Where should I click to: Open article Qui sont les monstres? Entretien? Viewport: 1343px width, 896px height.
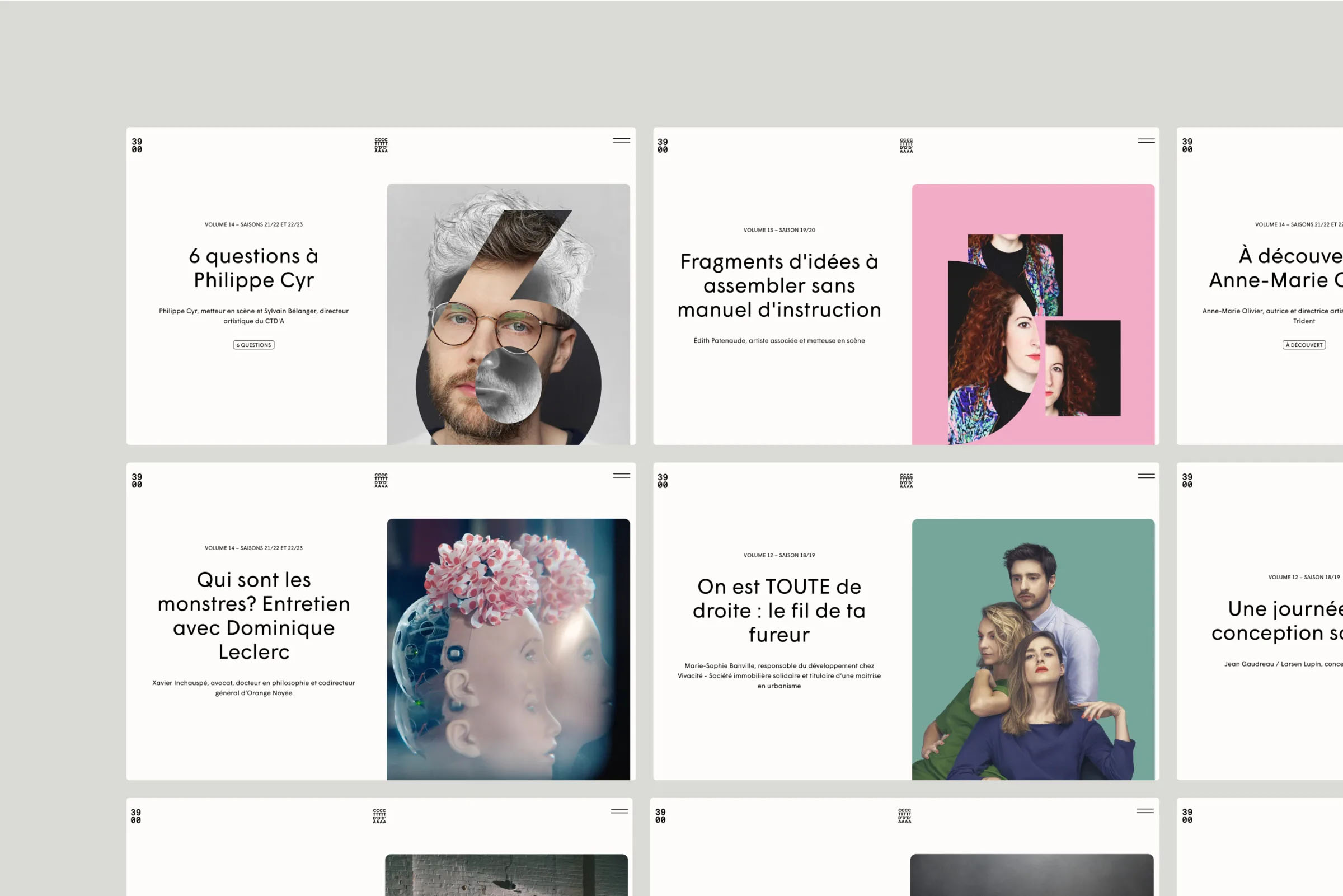pos(253,616)
